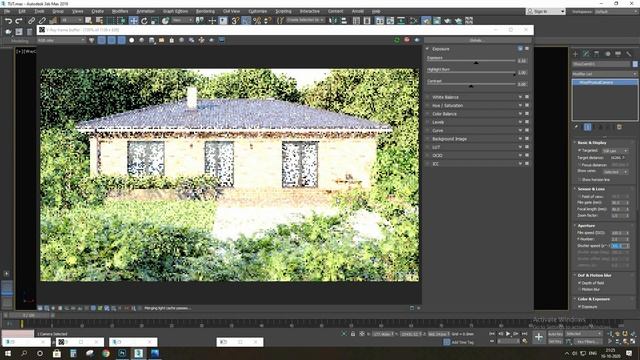Enable the Hue / Saturation correction checkbox
640x360 pixels.
pos(428,105)
